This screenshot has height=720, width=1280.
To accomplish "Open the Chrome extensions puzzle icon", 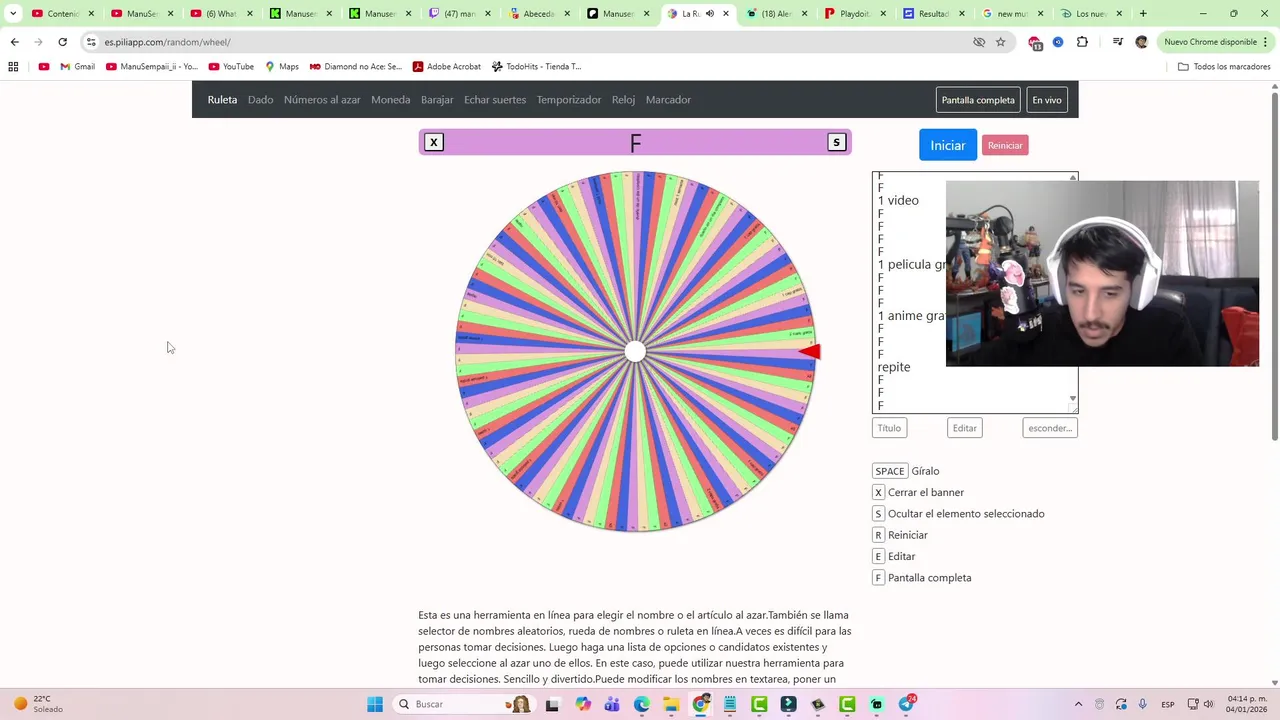I will (x=1082, y=42).
